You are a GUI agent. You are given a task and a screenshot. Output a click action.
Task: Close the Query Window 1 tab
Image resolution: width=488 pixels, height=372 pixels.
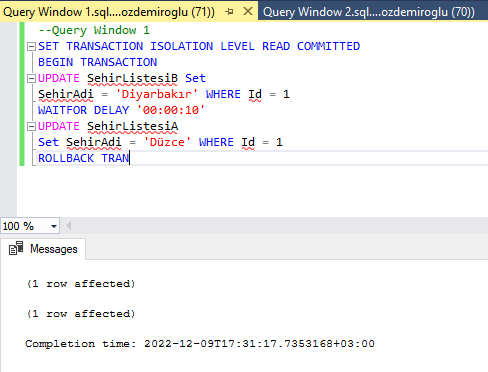coord(248,11)
